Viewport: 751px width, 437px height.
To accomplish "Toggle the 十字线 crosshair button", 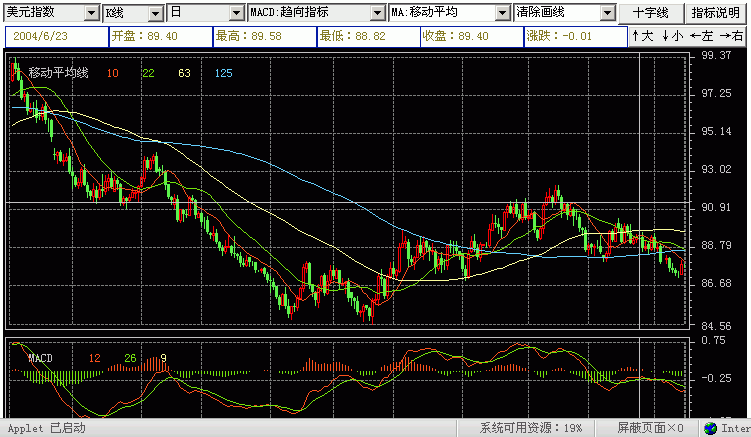I will pyautogui.click(x=650, y=13).
